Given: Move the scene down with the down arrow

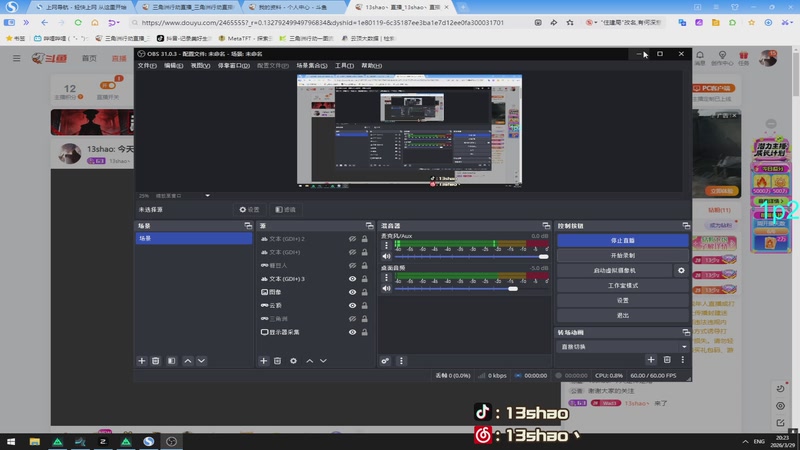Looking at the screenshot, I should [x=202, y=361].
